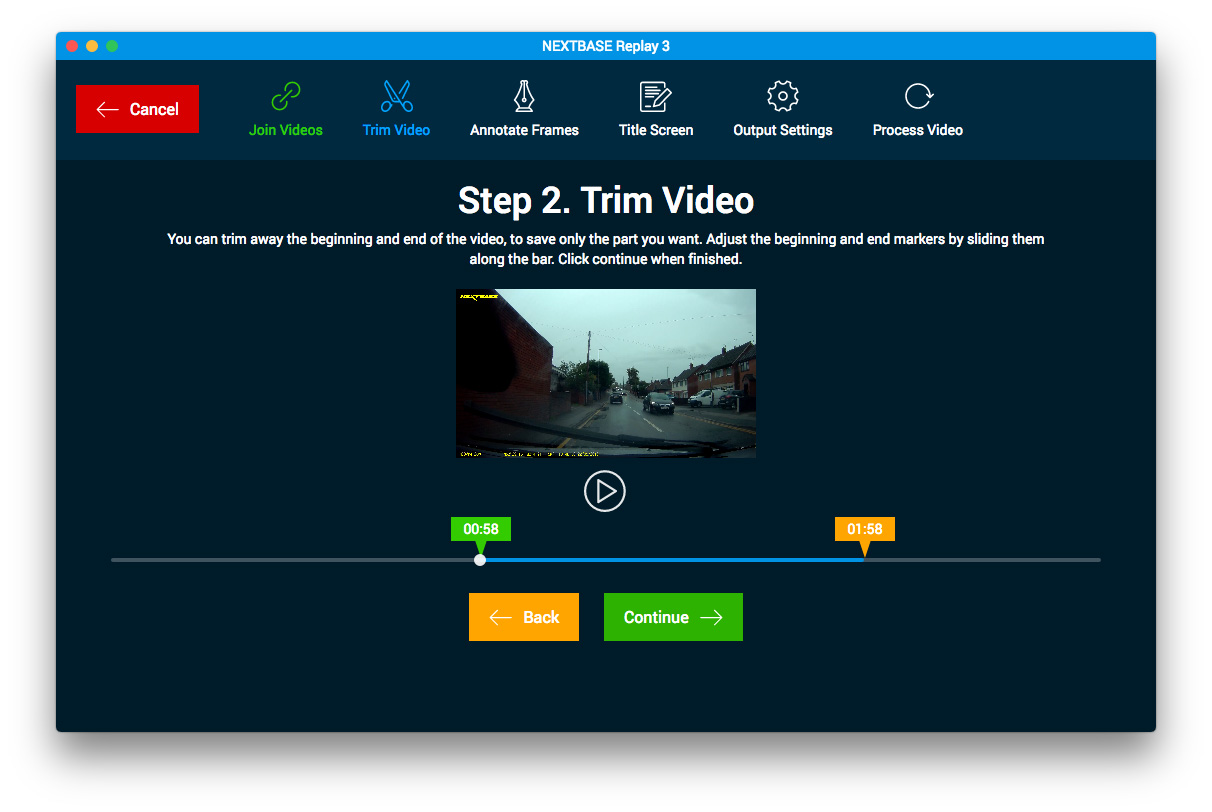
Task: Click the grey trim bar after the end marker
Action: point(982,560)
